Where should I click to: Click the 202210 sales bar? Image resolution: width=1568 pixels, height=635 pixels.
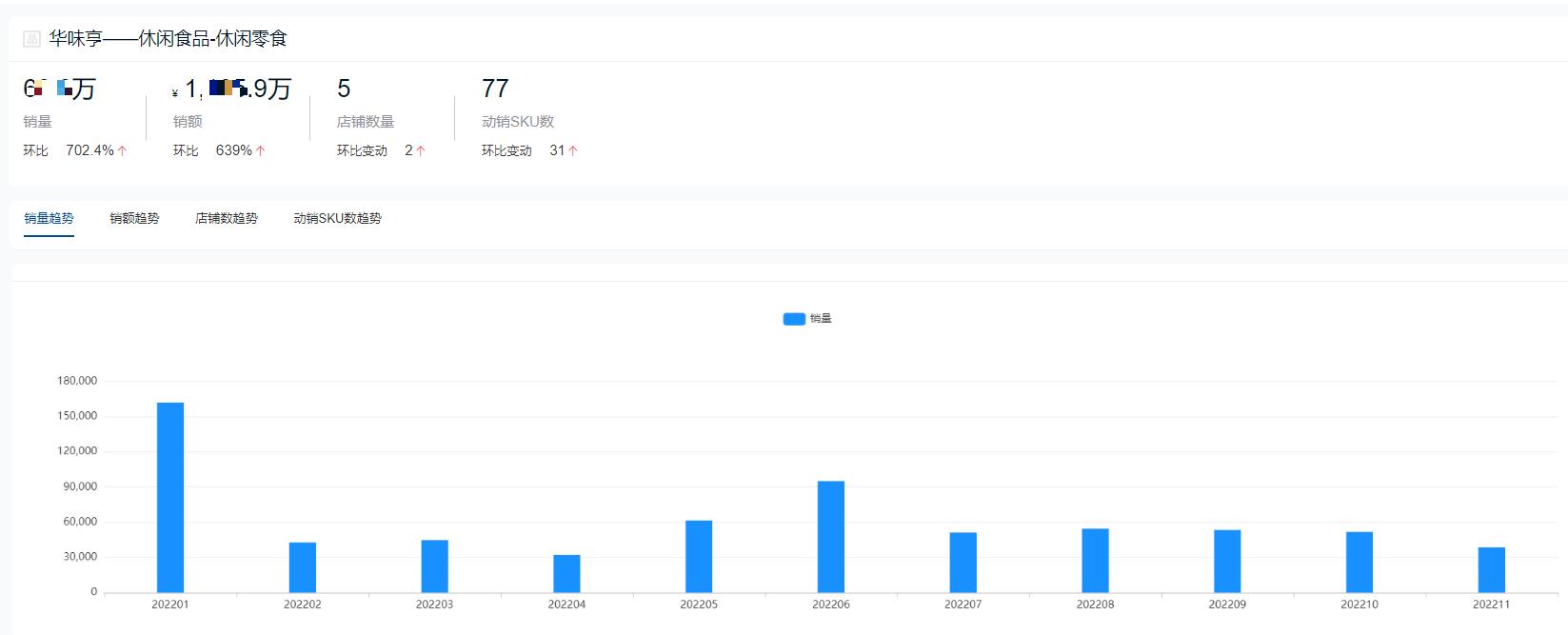(1360, 562)
